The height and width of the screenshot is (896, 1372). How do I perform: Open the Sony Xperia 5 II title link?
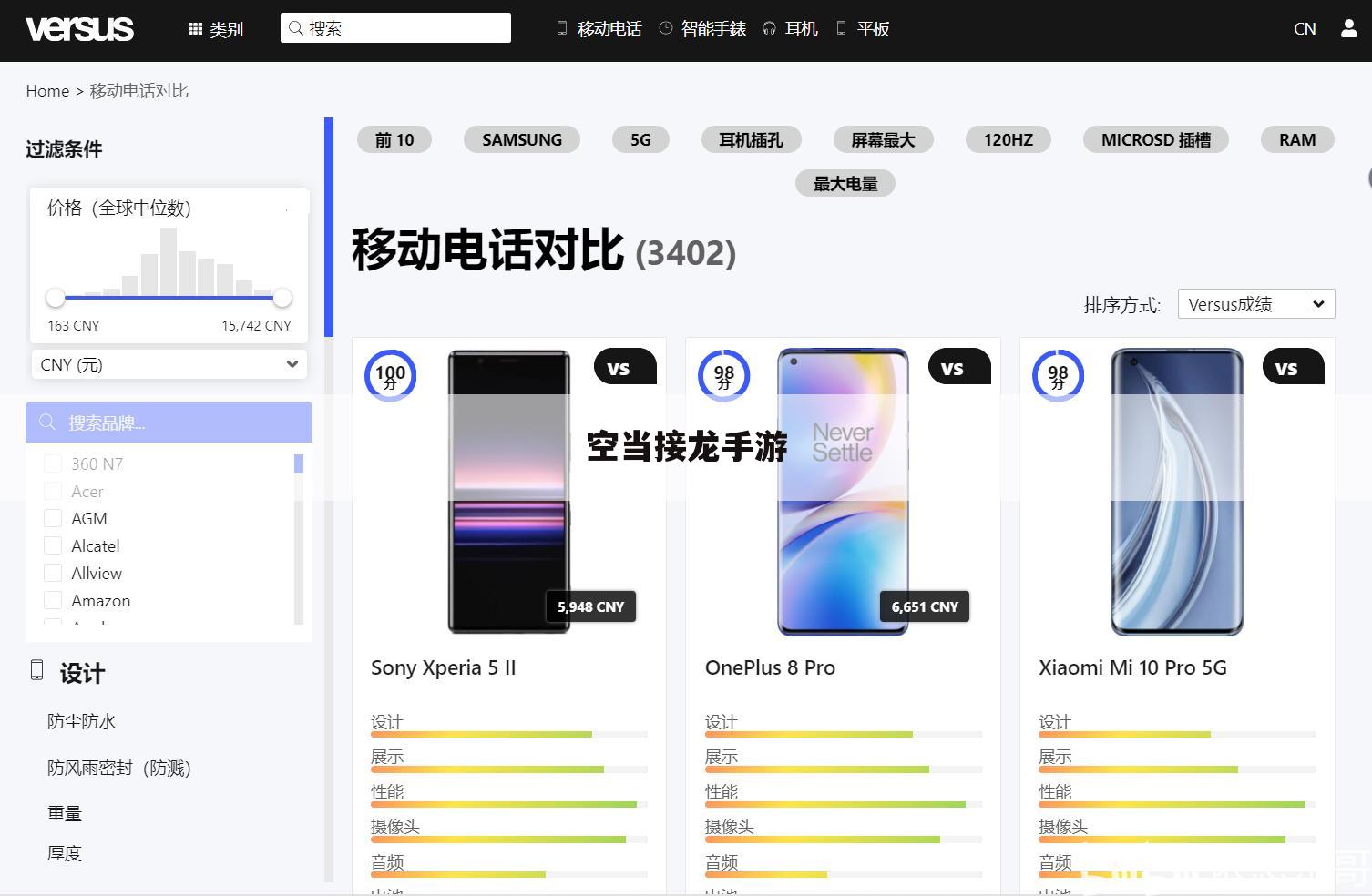click(x=444, y=667)
